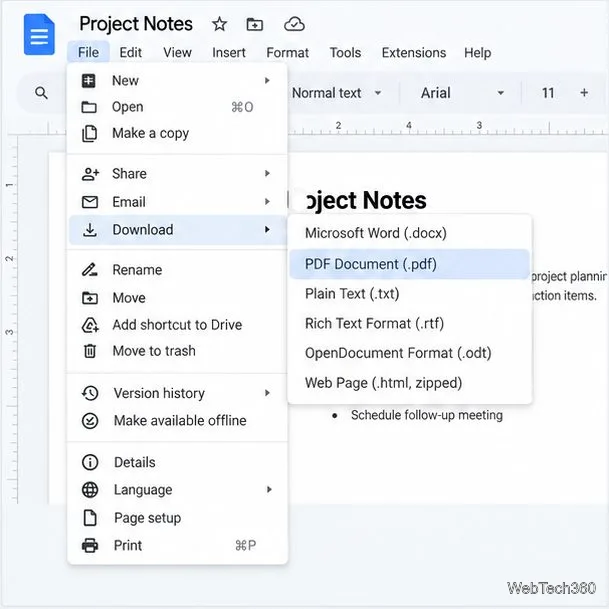Download as OpenDocument Format (.odt)
Image resolution: width=609 pixels, height=609 pixels.
[410, 353]
